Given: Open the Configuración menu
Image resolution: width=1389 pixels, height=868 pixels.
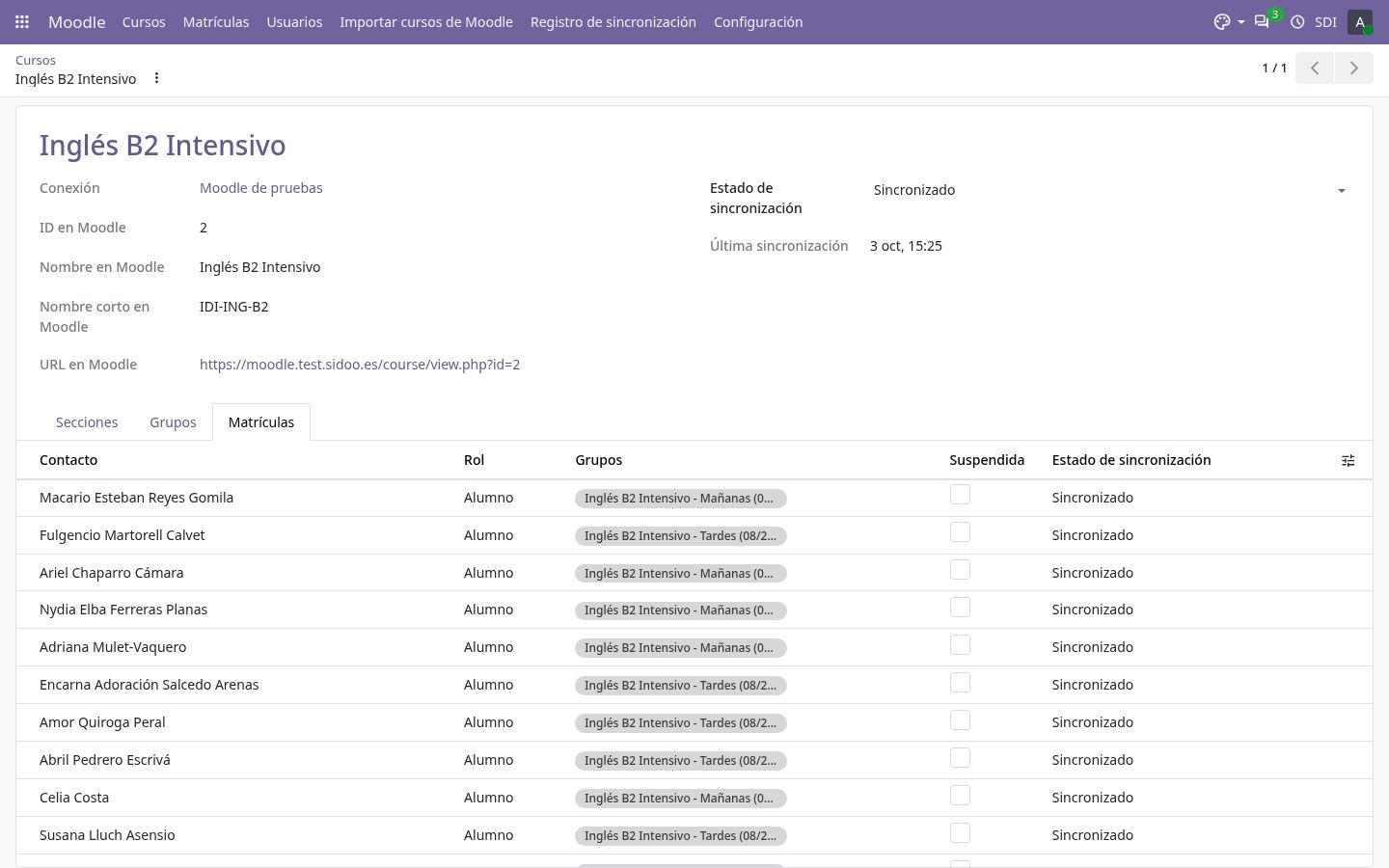Looking at the screenshot, I should 758,21.
